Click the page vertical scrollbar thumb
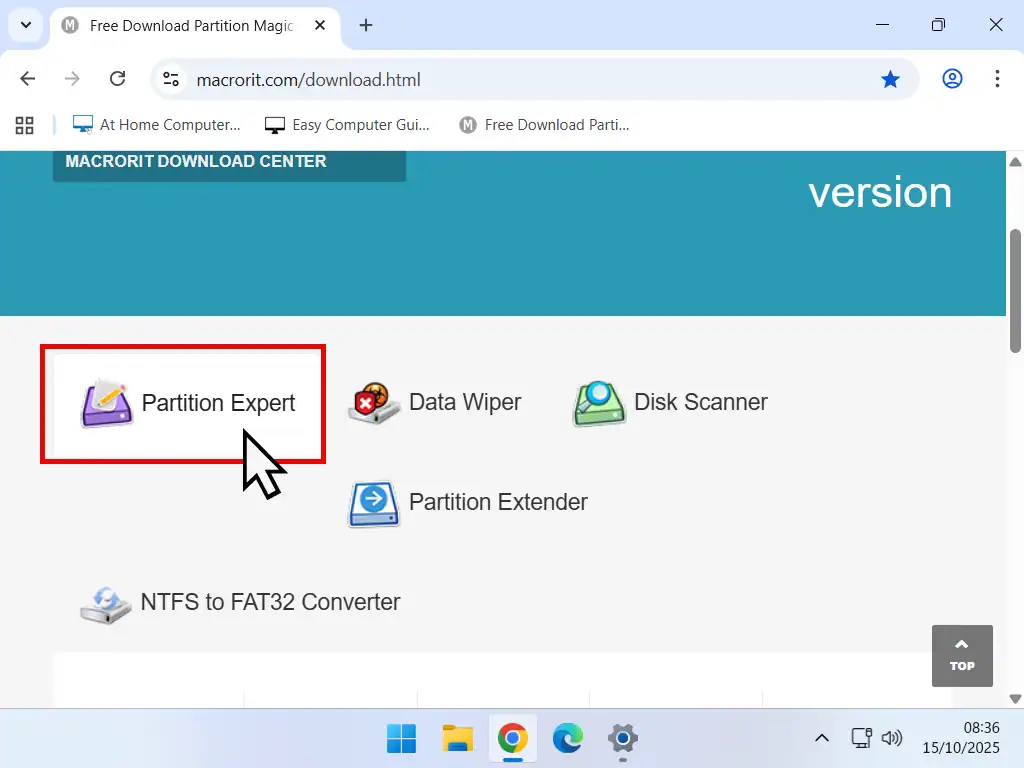This screenshot has width=1024, height=768. point(1015,290)
